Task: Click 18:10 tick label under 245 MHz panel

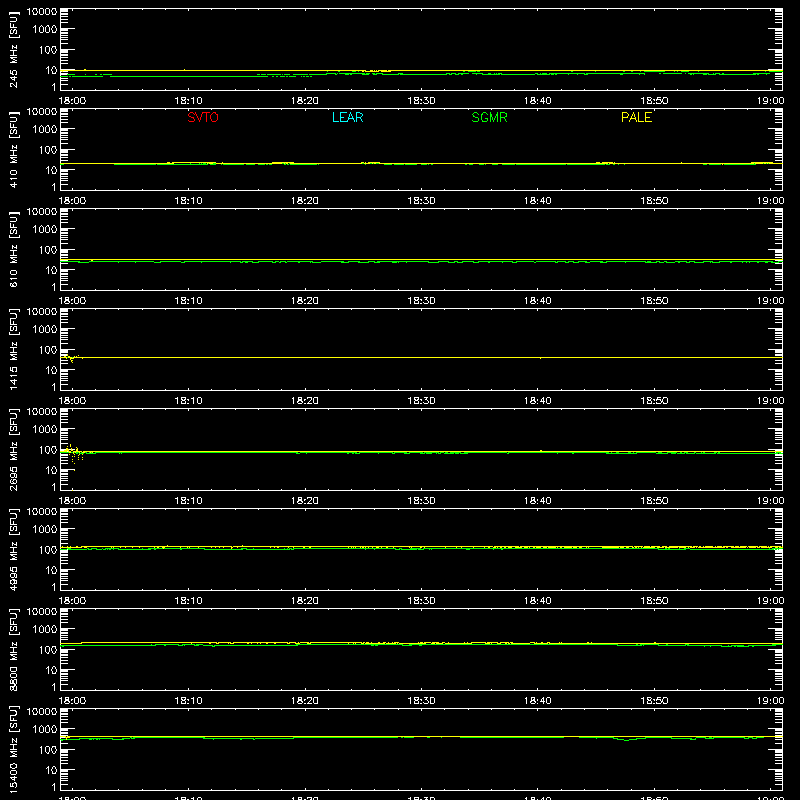Action: 188,101
